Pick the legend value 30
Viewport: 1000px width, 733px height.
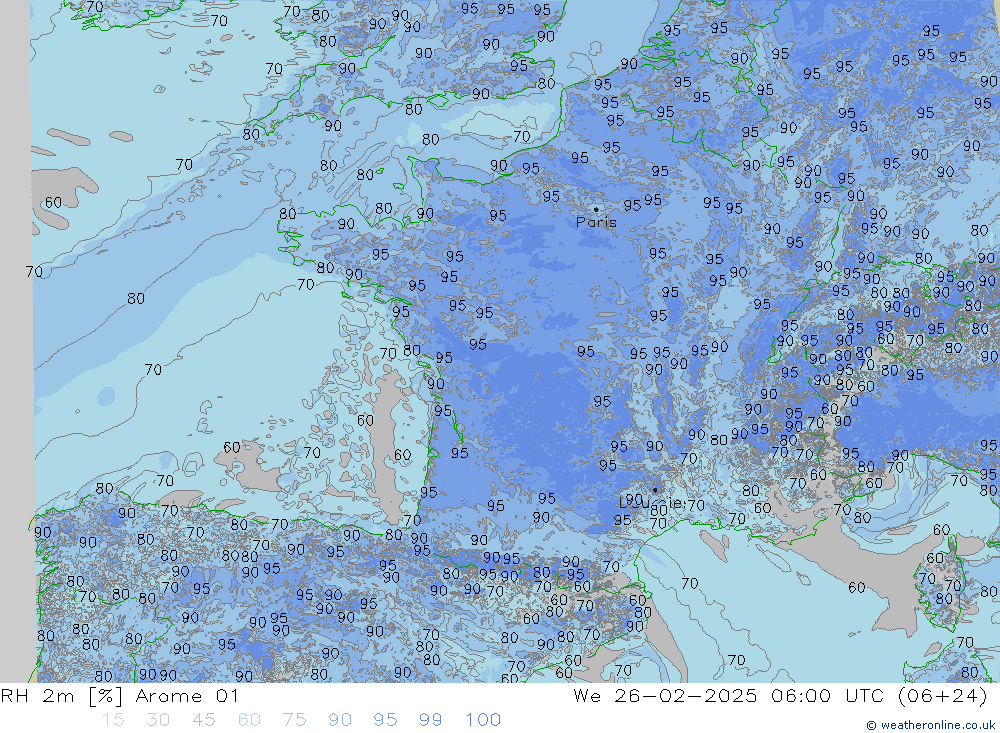point(158,720)
